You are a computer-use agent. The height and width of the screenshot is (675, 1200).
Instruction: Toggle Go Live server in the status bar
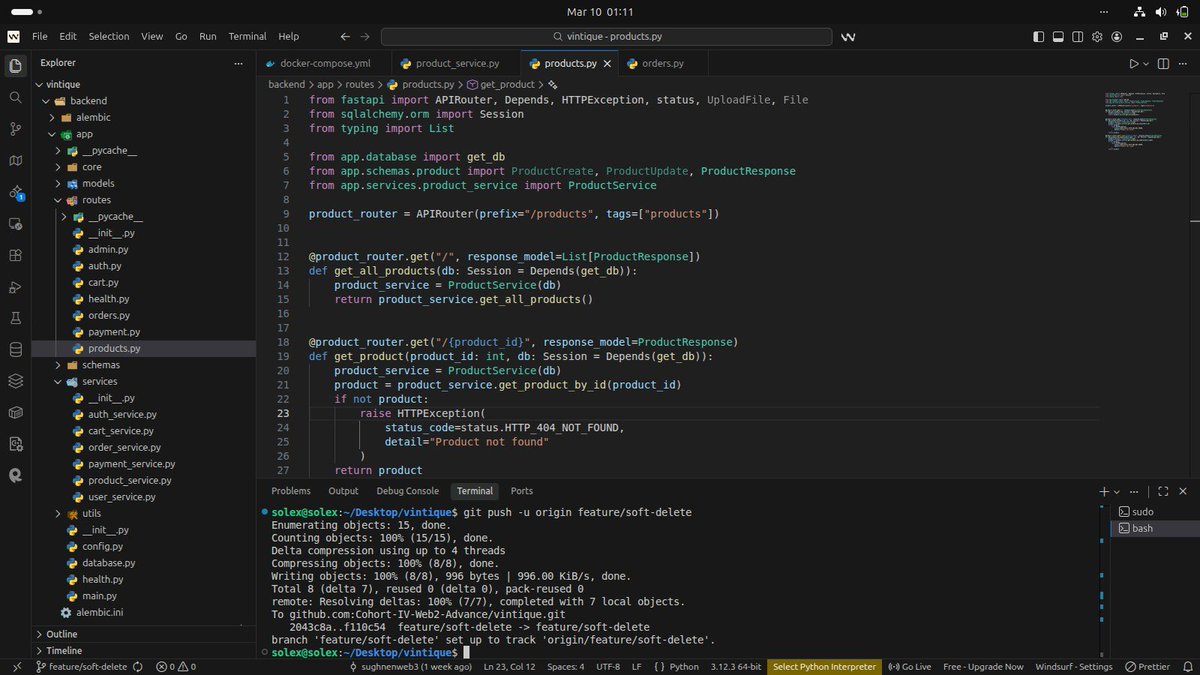point(909,666)
